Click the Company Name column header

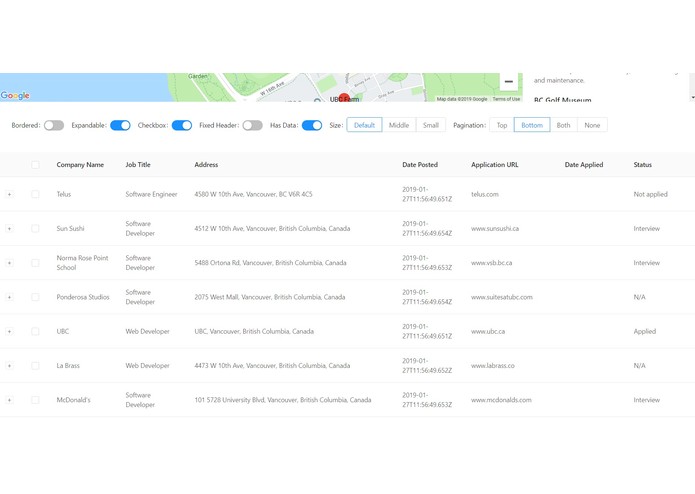[80, 164]
